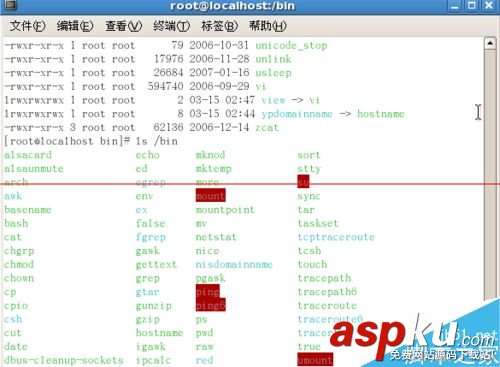Click the highlighted mount entry

pyautogui.click(x=210, y=196)
